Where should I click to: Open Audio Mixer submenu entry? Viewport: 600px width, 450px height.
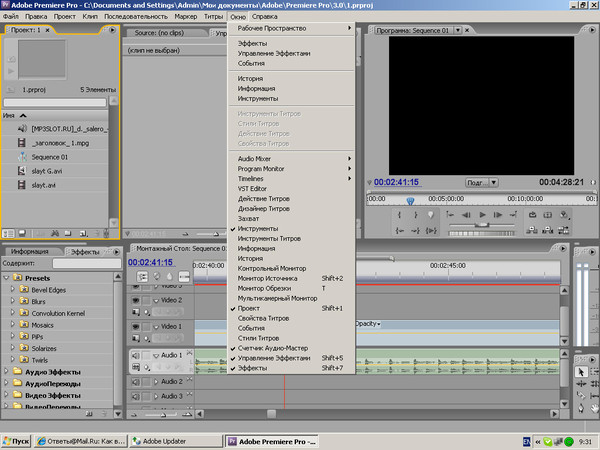[x=291, y=158]
